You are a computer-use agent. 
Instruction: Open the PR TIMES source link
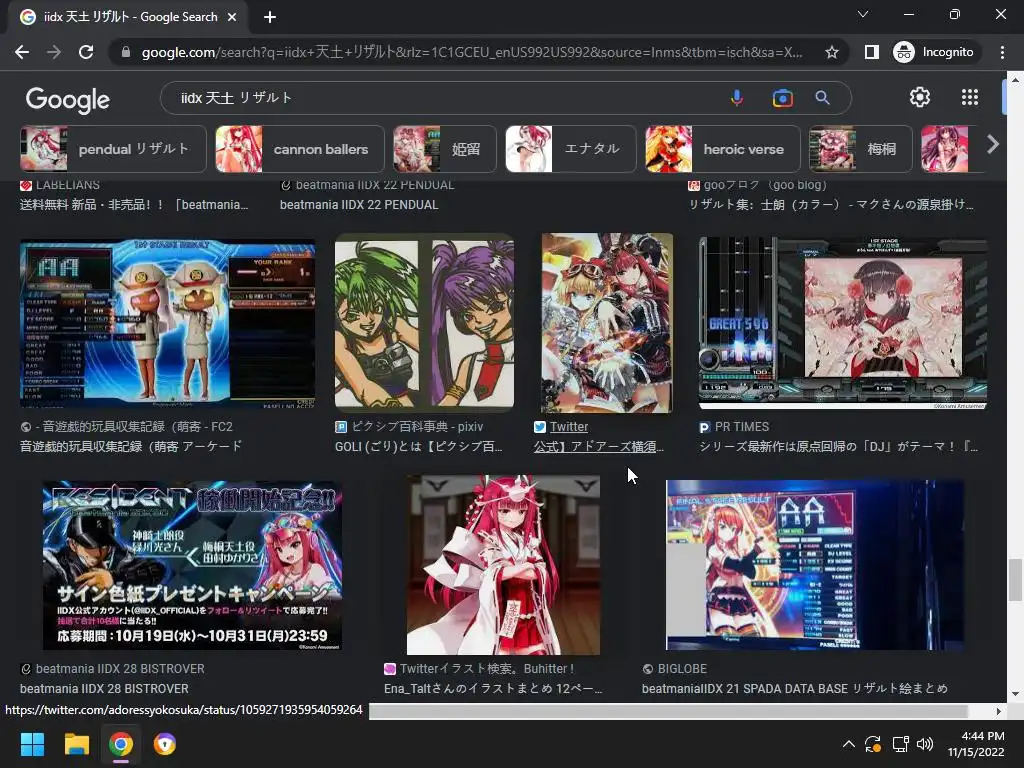tap(741, 427)
